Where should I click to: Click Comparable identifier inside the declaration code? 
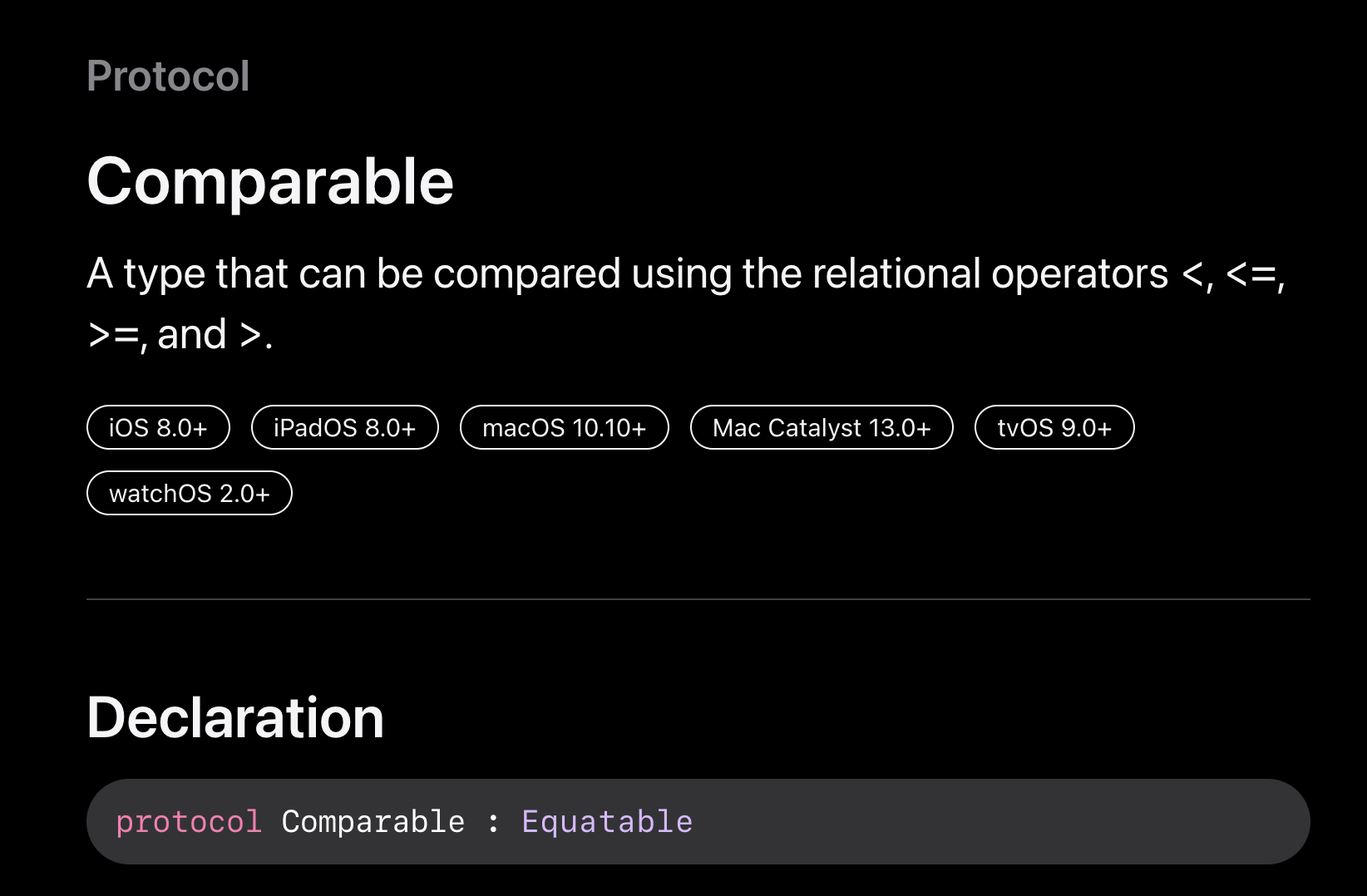[x=373, y=821]
